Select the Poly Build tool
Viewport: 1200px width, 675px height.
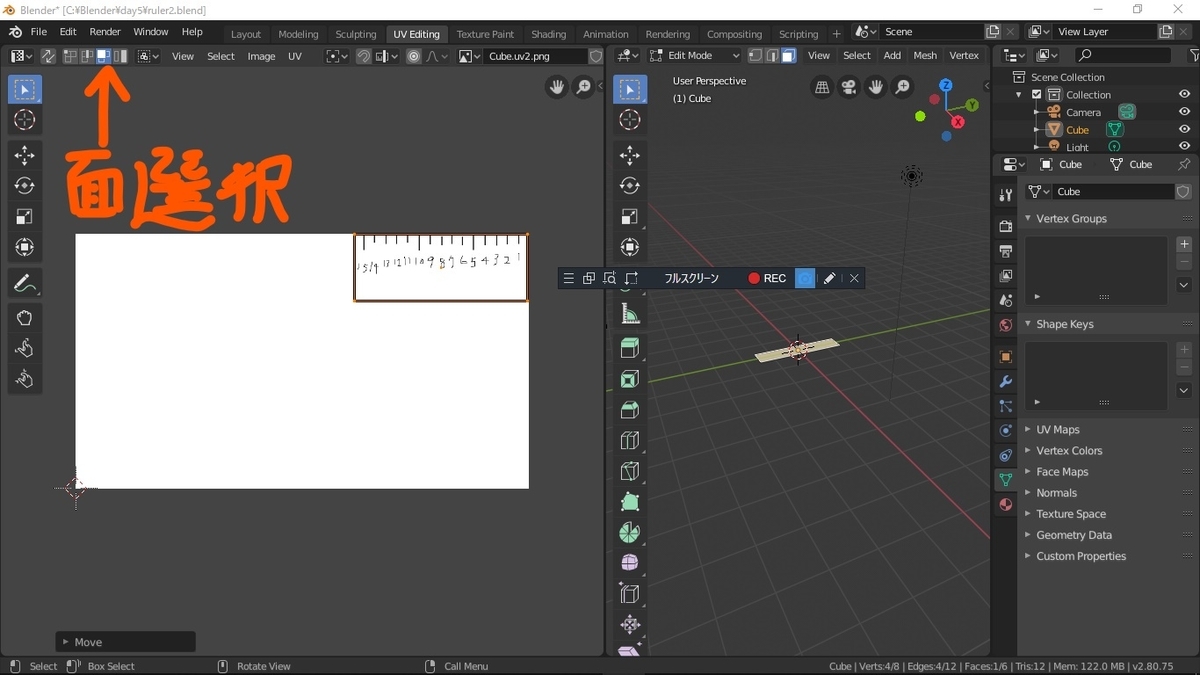(630, 502)
